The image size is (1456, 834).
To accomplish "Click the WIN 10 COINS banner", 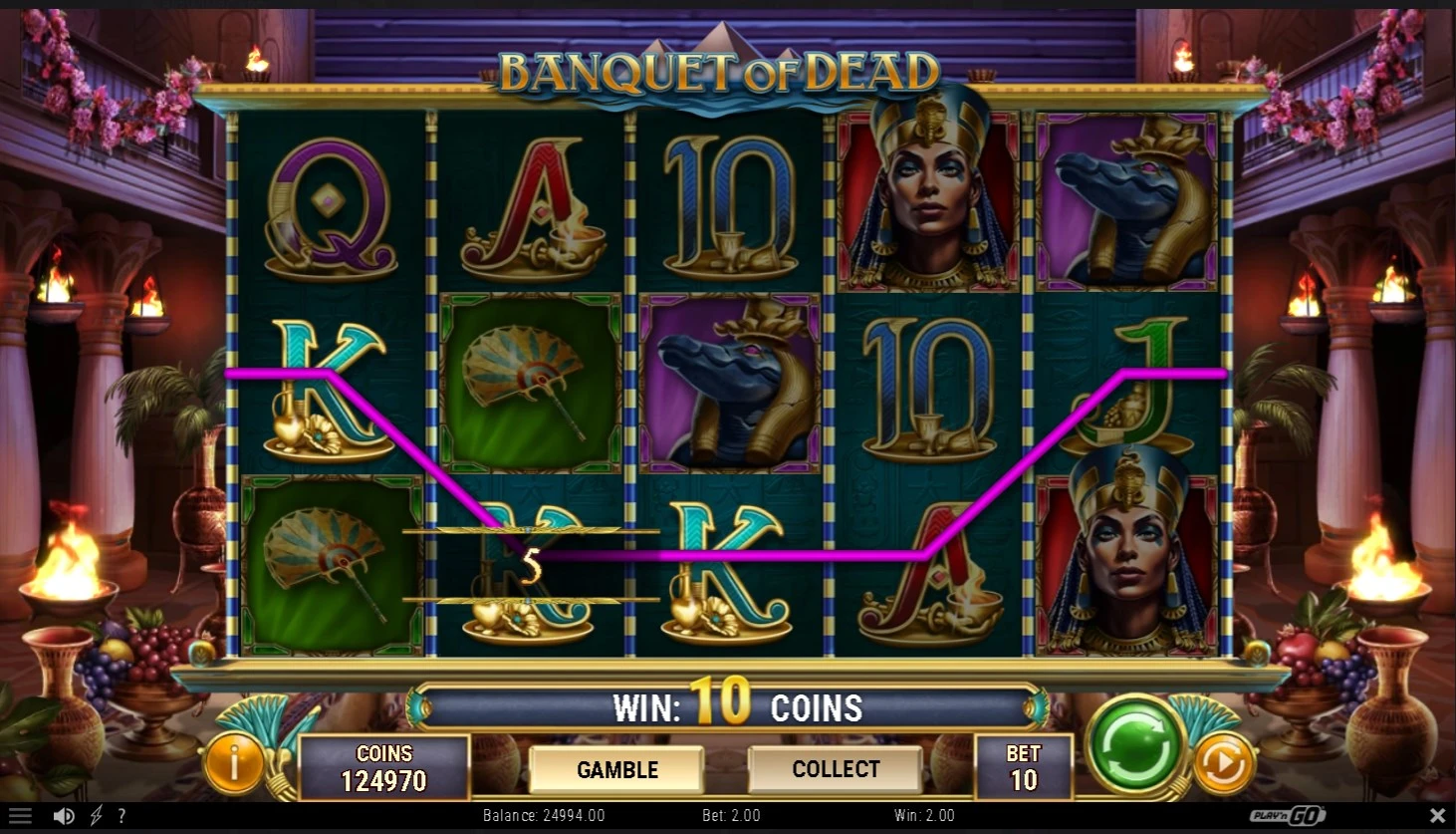I will point(726,707).
